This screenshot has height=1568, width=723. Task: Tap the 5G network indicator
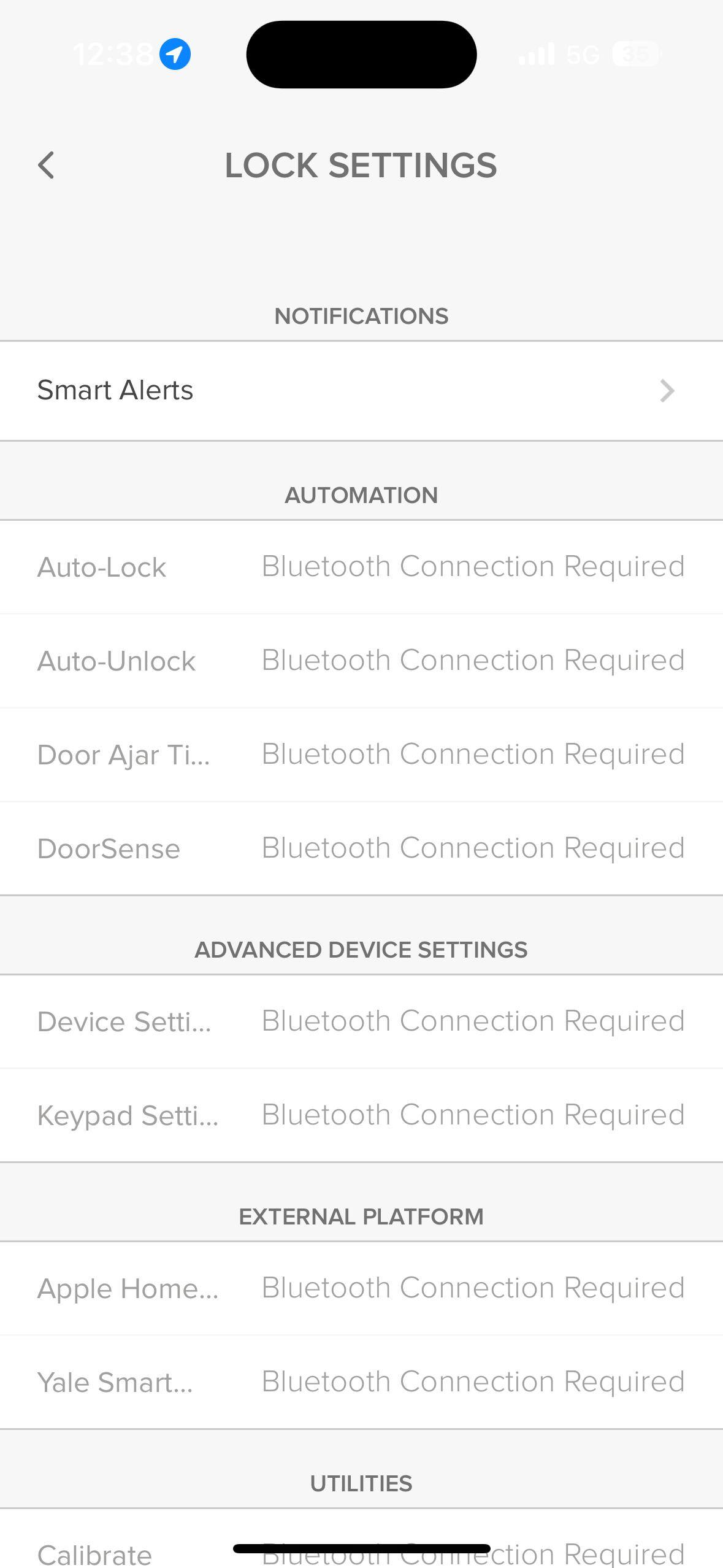(x=583, y=55)
